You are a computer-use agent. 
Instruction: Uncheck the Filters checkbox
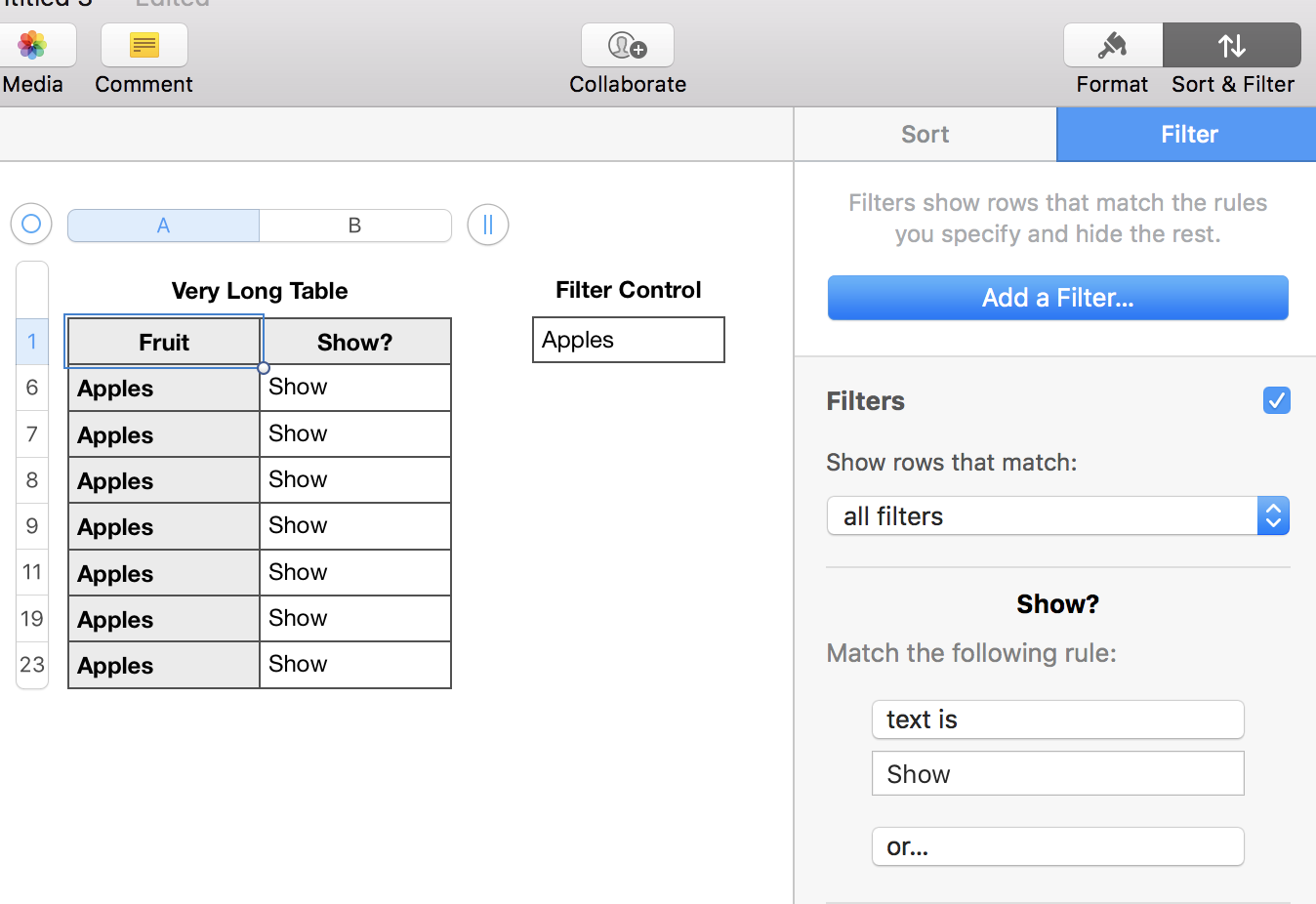(x=1276, y=400)
